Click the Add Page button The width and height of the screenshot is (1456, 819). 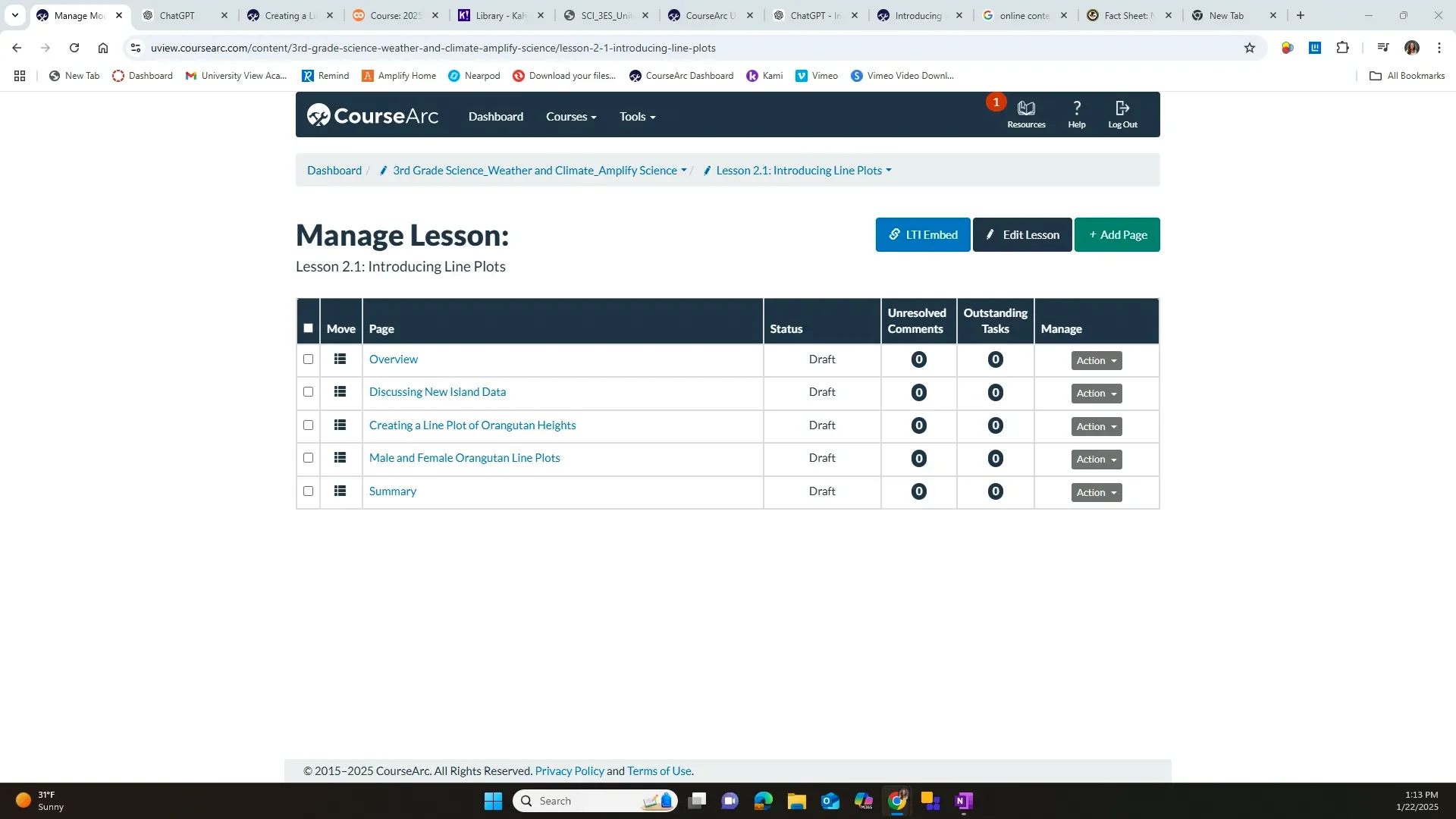click(x=1116, y=235)
